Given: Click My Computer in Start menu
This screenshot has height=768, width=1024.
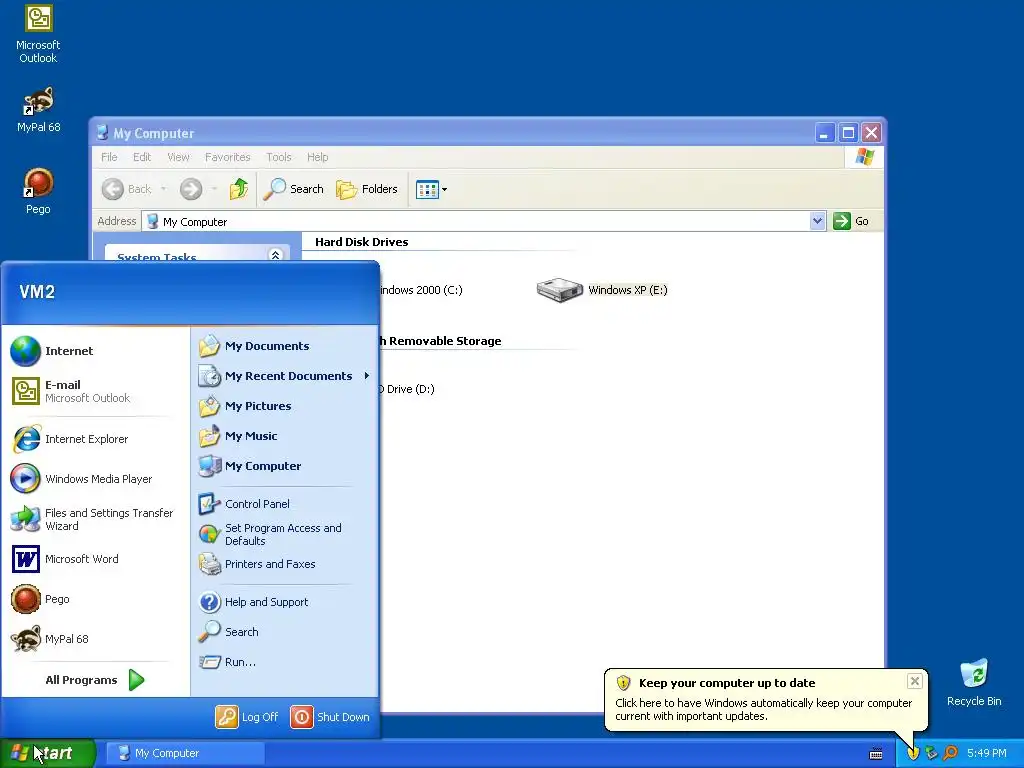Looking at the screenshot, I should coord(285,466).
